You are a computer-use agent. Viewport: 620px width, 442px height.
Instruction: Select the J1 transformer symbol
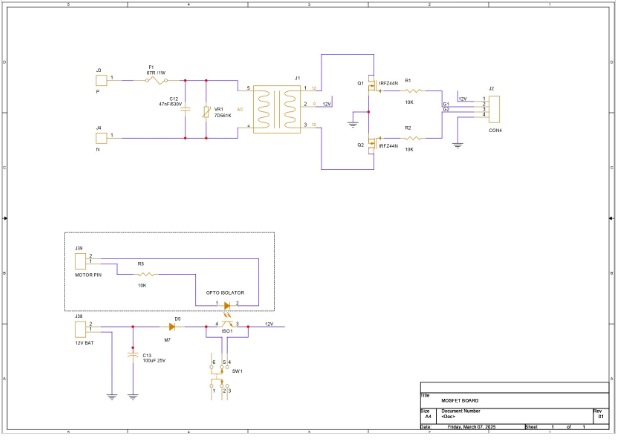click(274, 107)
